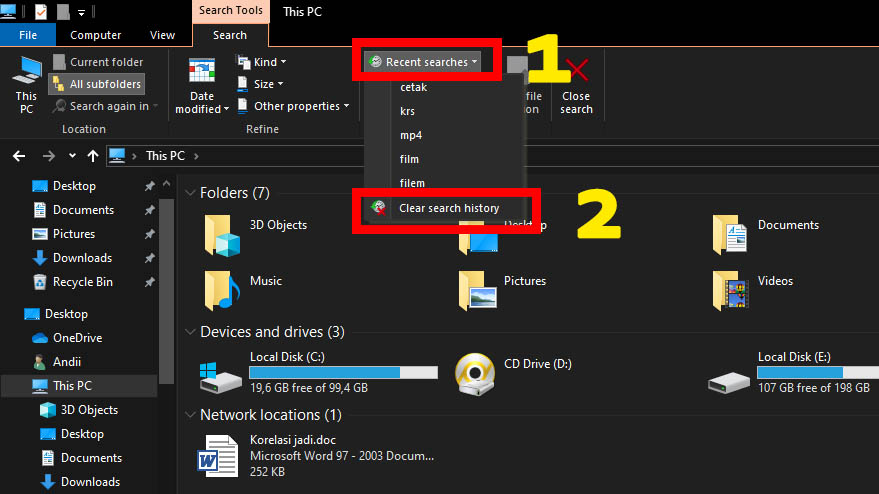Viewport: 879px width, 494px height.
Task: Select the 3D Objects folder icon
Action: 222,236
